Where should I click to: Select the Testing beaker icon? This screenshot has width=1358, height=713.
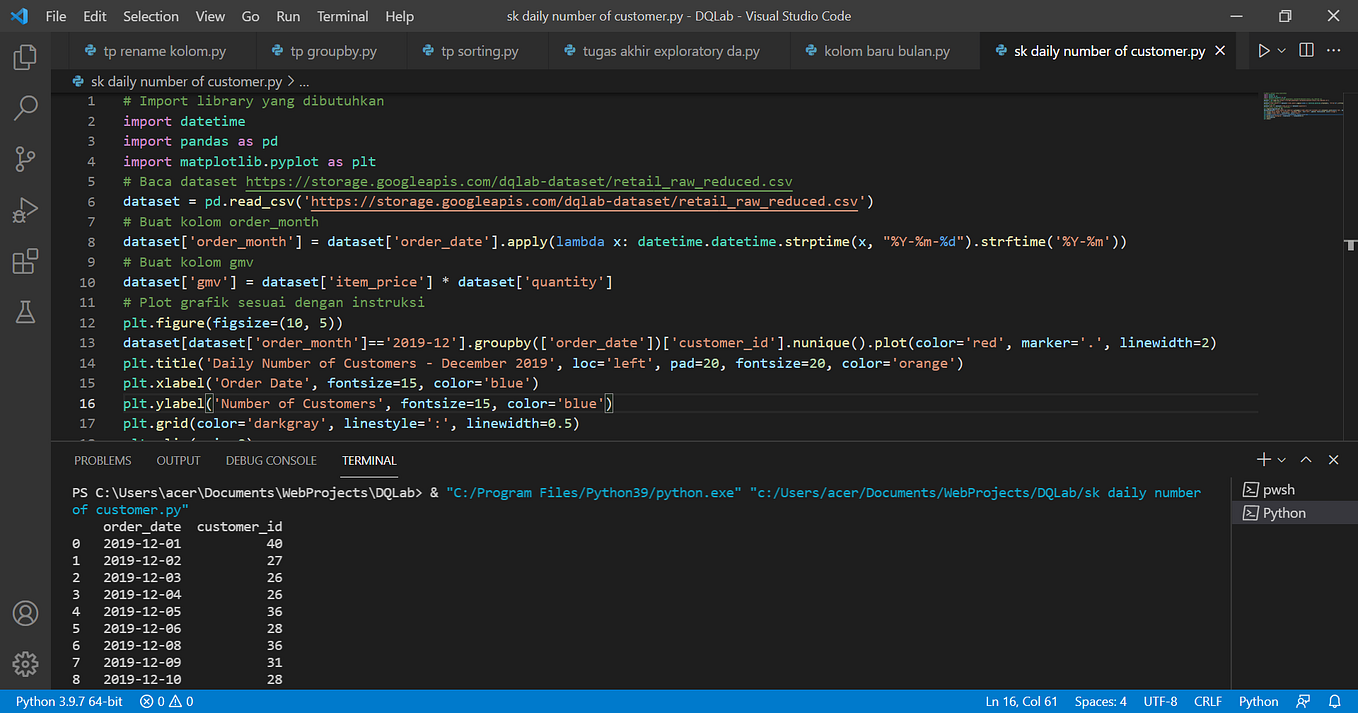tap(25, 312)
